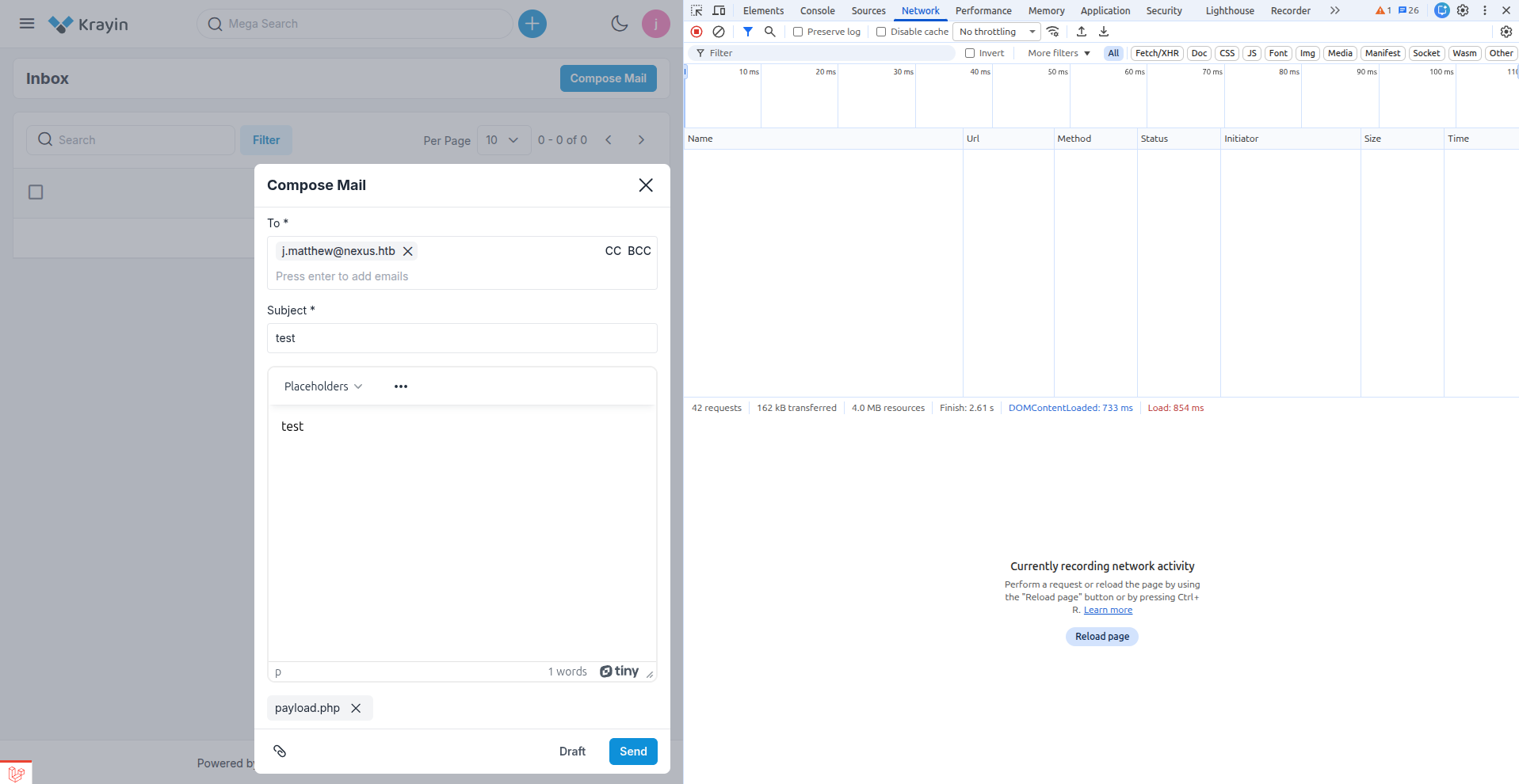Image resolution: width=1519 pixels, height=784 pixels.
Task: Switch to the Console tab
Action: tap(817, 10)
